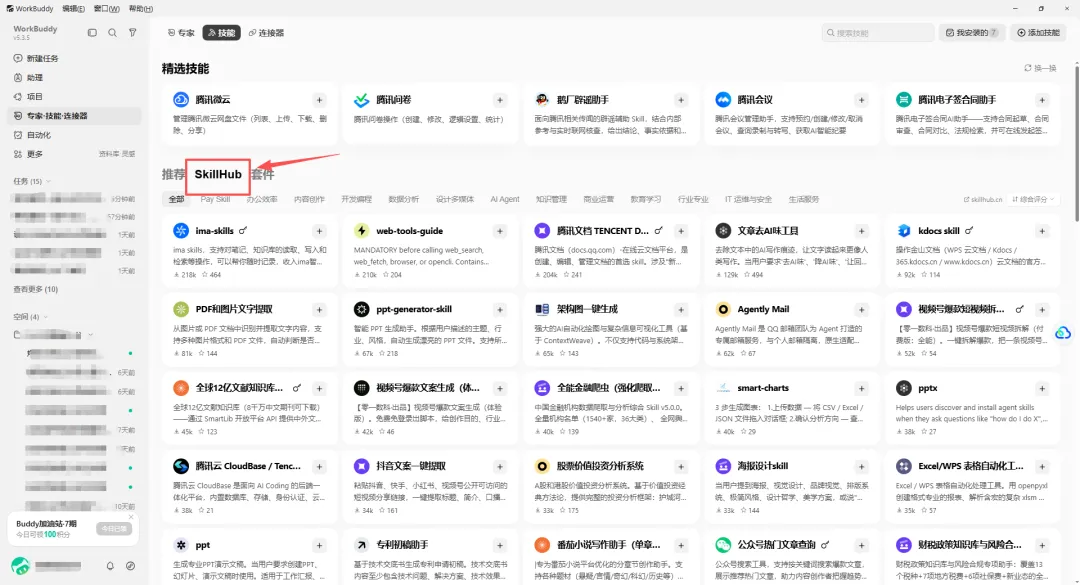This screenshot has width=1080, height=585.
Task: Add 海报设计skill using its plus button
Action: click(x=861, y=466)
